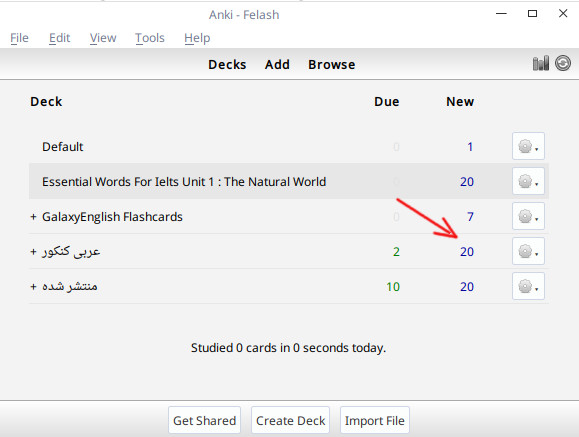Minimize the Anki window
Viewport: 579px width, 437px height.
[x=501, y=14]
